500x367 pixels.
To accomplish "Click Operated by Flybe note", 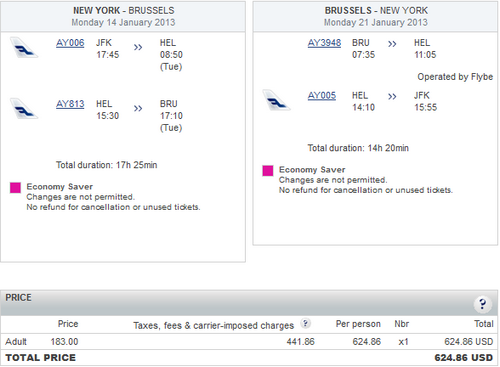I will click(x=455, y=77).
